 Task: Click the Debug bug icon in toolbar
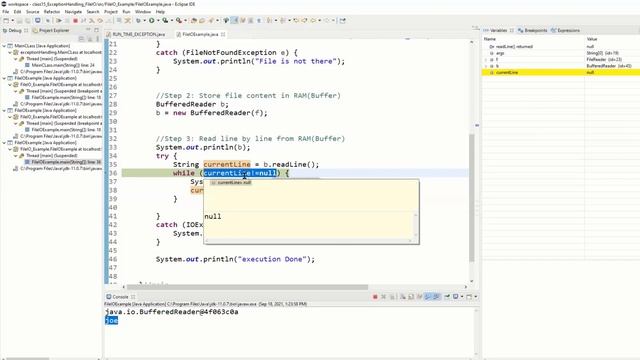pos(138,20)
